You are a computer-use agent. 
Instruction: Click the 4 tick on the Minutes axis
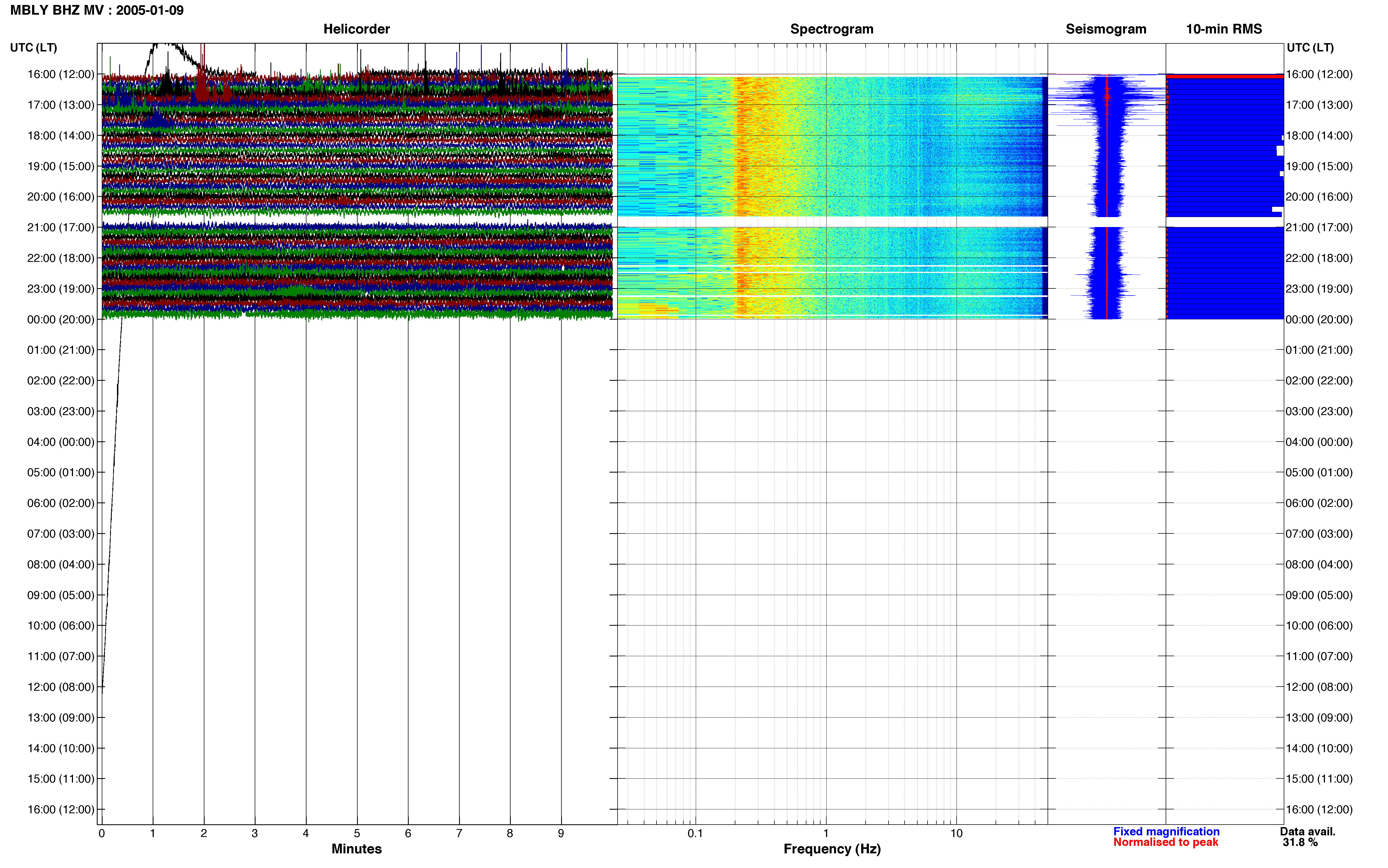(306, 833)
